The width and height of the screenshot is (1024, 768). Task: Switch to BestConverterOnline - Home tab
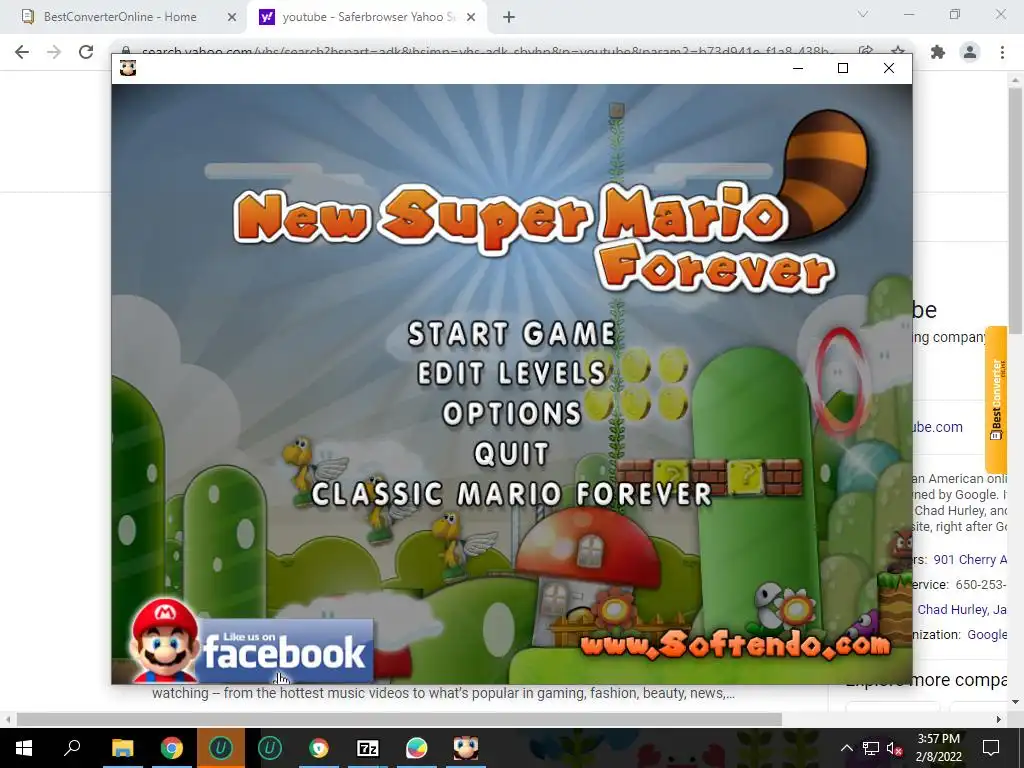click(120, 17)
